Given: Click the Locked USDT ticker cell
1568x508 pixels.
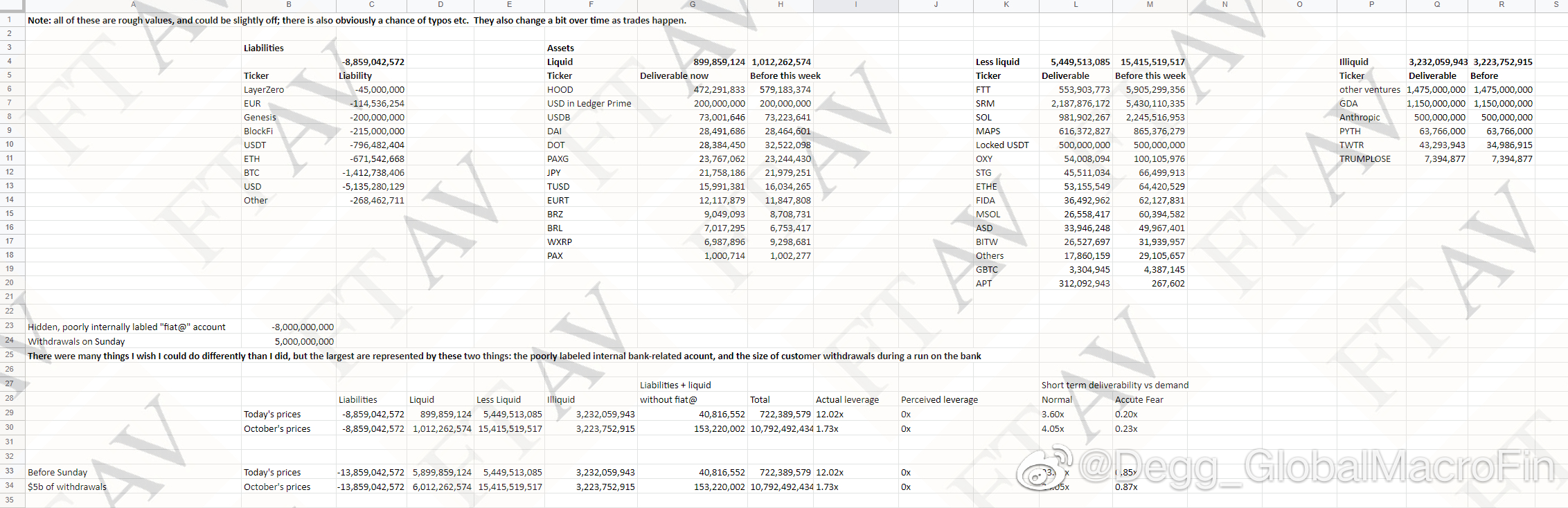Looking at the screenshot, I should pos(1006,145).
